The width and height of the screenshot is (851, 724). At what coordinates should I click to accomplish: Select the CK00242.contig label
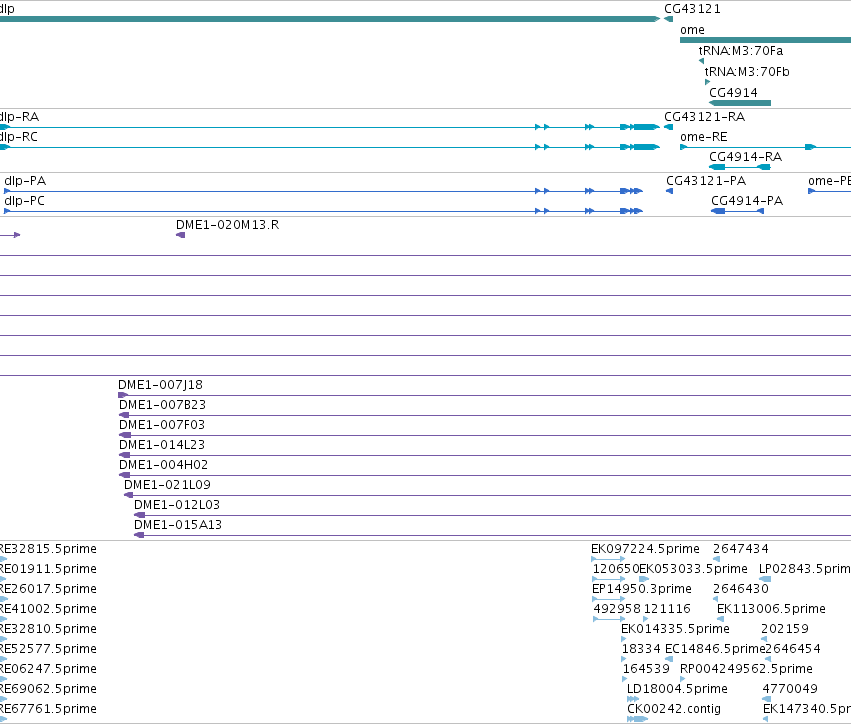click(674, 709)
